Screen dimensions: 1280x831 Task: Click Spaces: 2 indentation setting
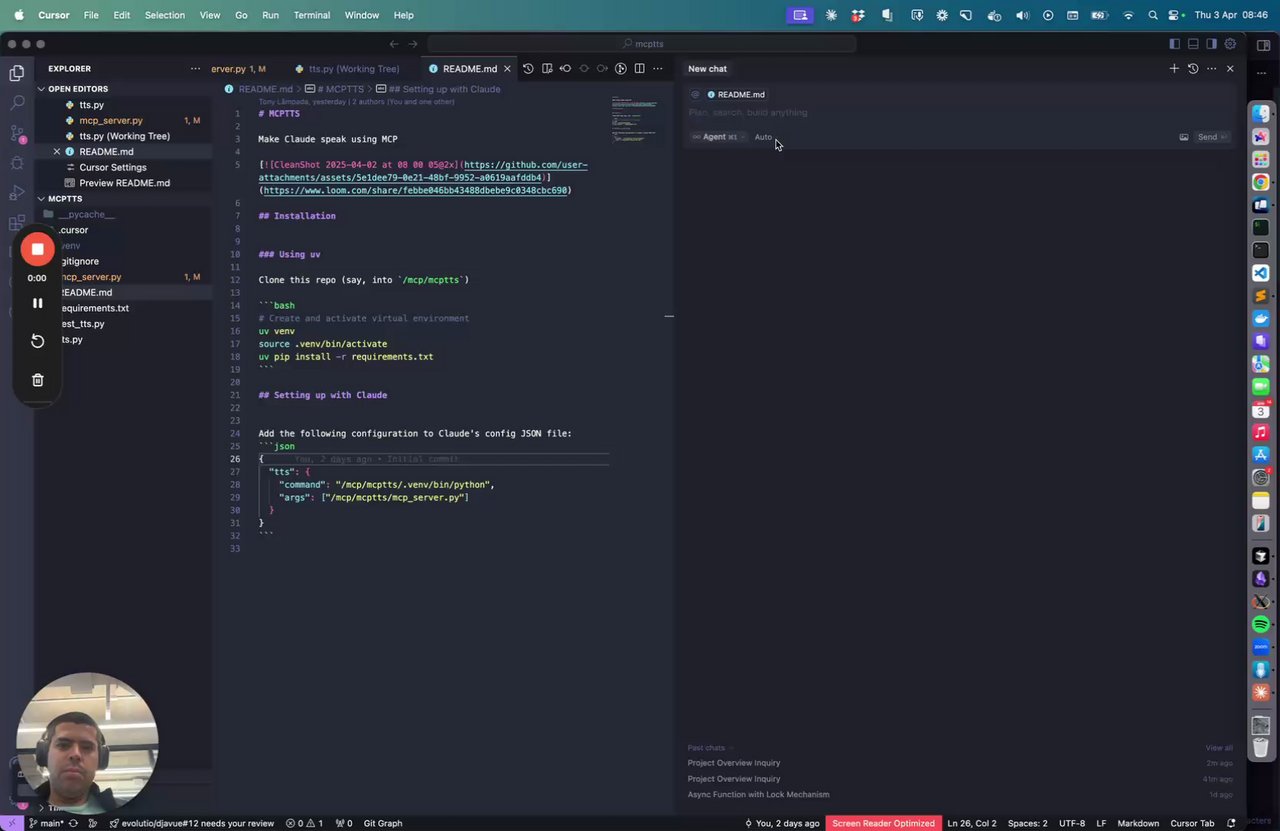click(1028, 823)
